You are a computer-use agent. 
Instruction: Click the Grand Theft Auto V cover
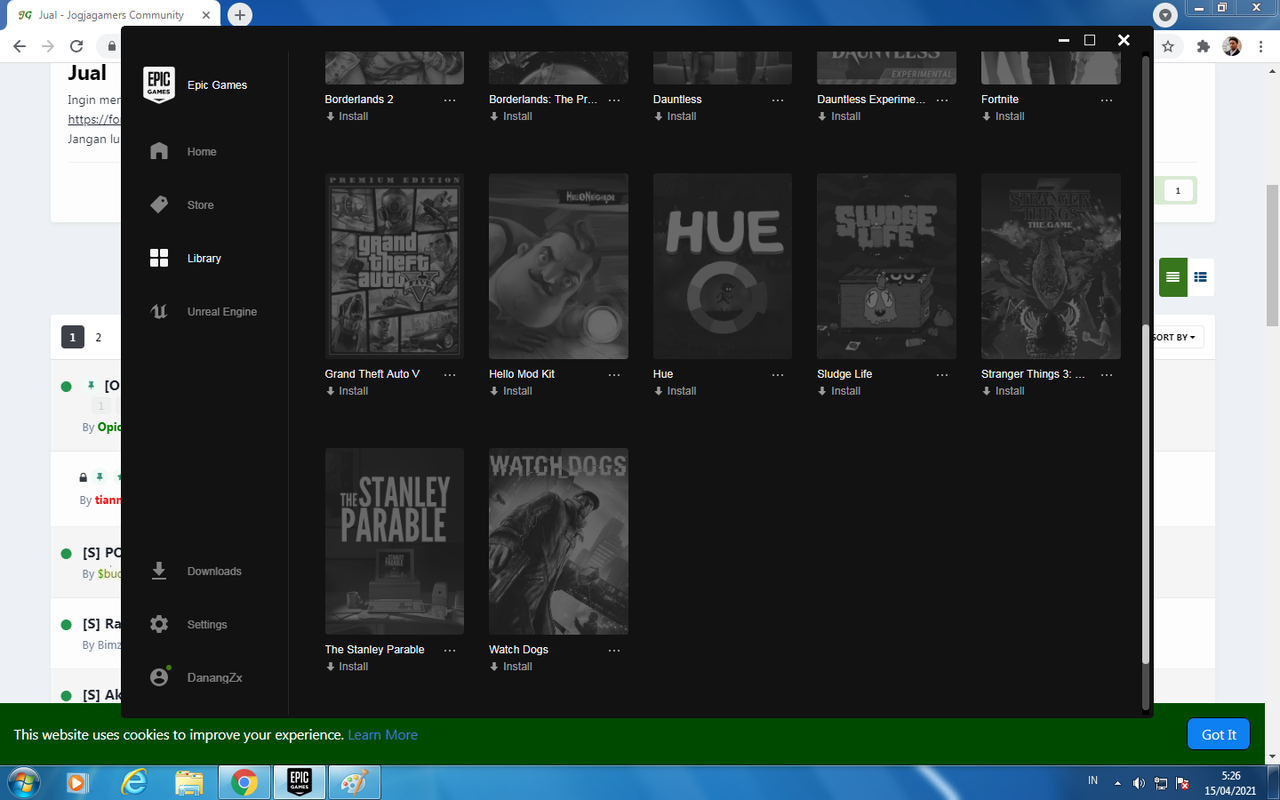point(394,266)
